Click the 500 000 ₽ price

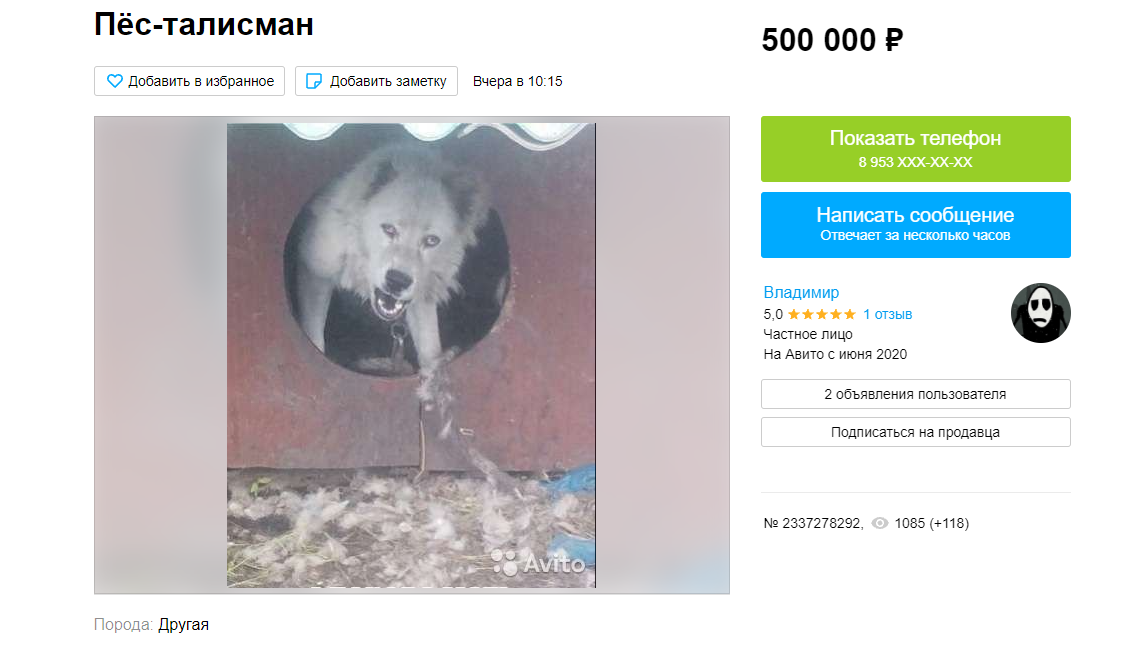(832, 40)
